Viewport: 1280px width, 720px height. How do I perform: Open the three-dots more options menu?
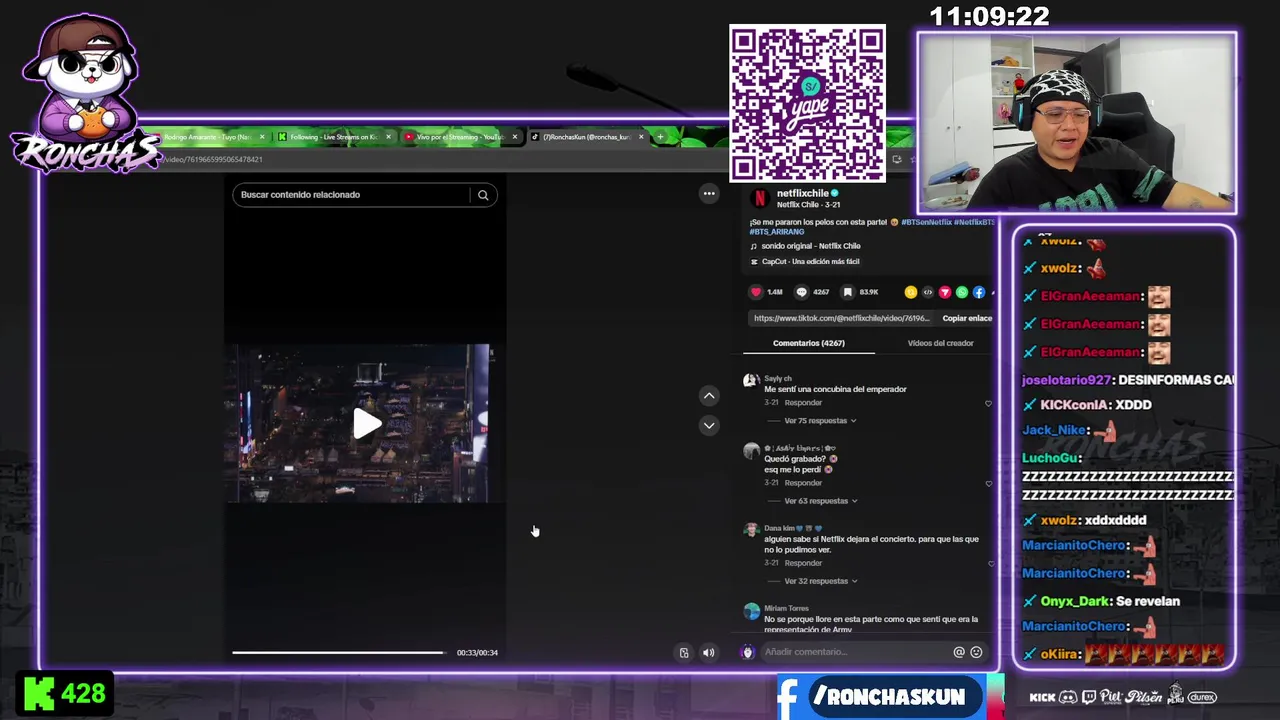click(709, 194)
